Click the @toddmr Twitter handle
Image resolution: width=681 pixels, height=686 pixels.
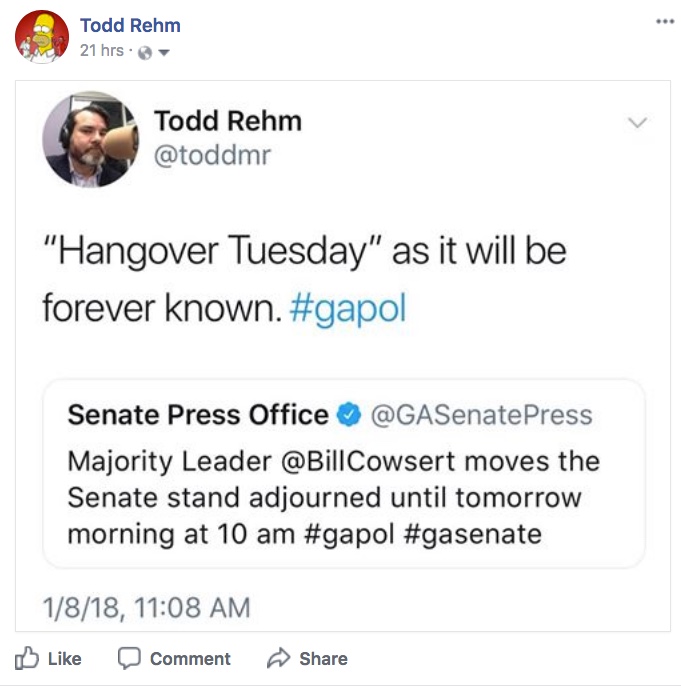(x=212, y=156)
